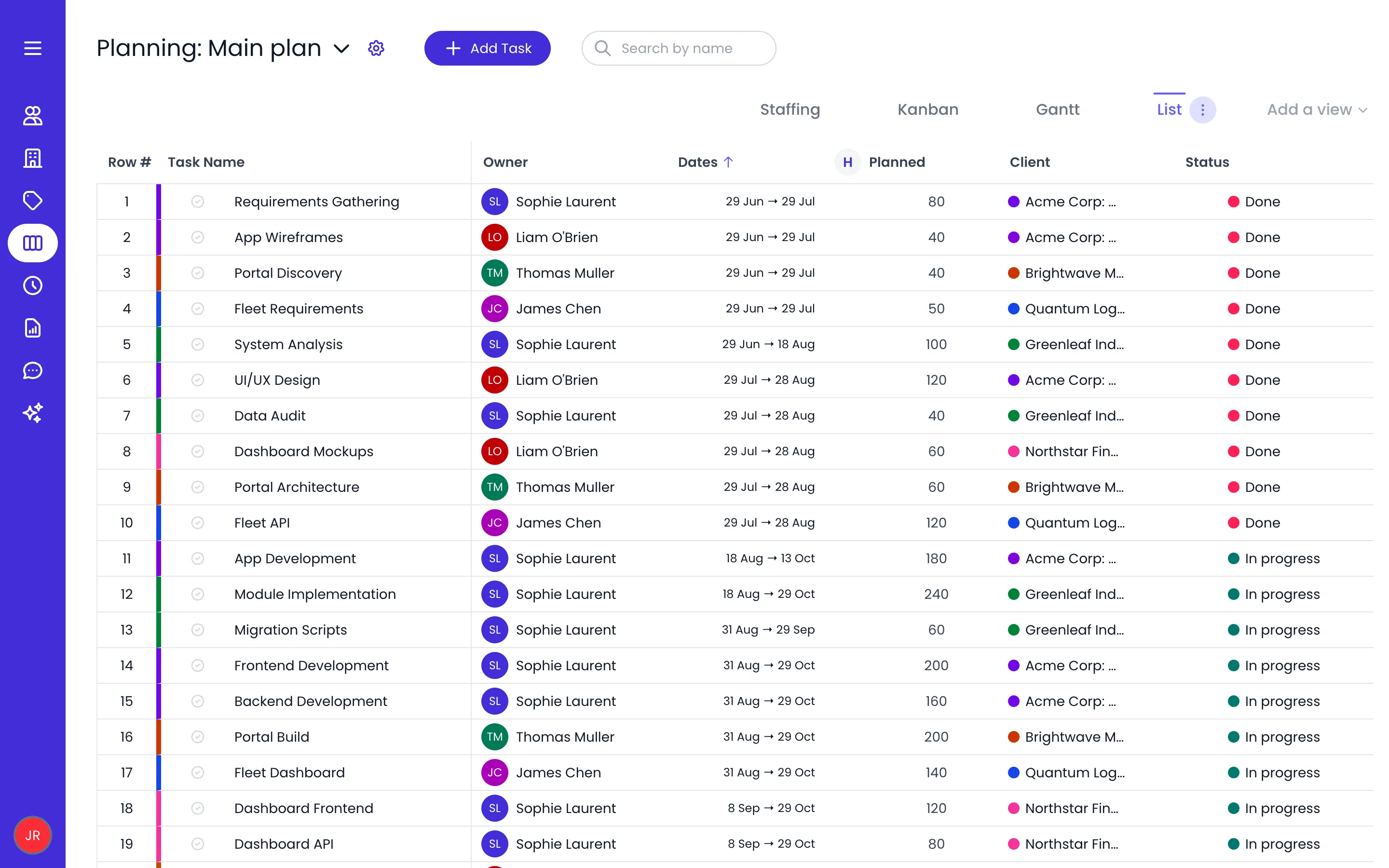Click pink color bar on Dashboard Mockups row
Image resolution: width=1389 pixels, height=868 pixels.
pyautogui.click(x=158, y=451)
